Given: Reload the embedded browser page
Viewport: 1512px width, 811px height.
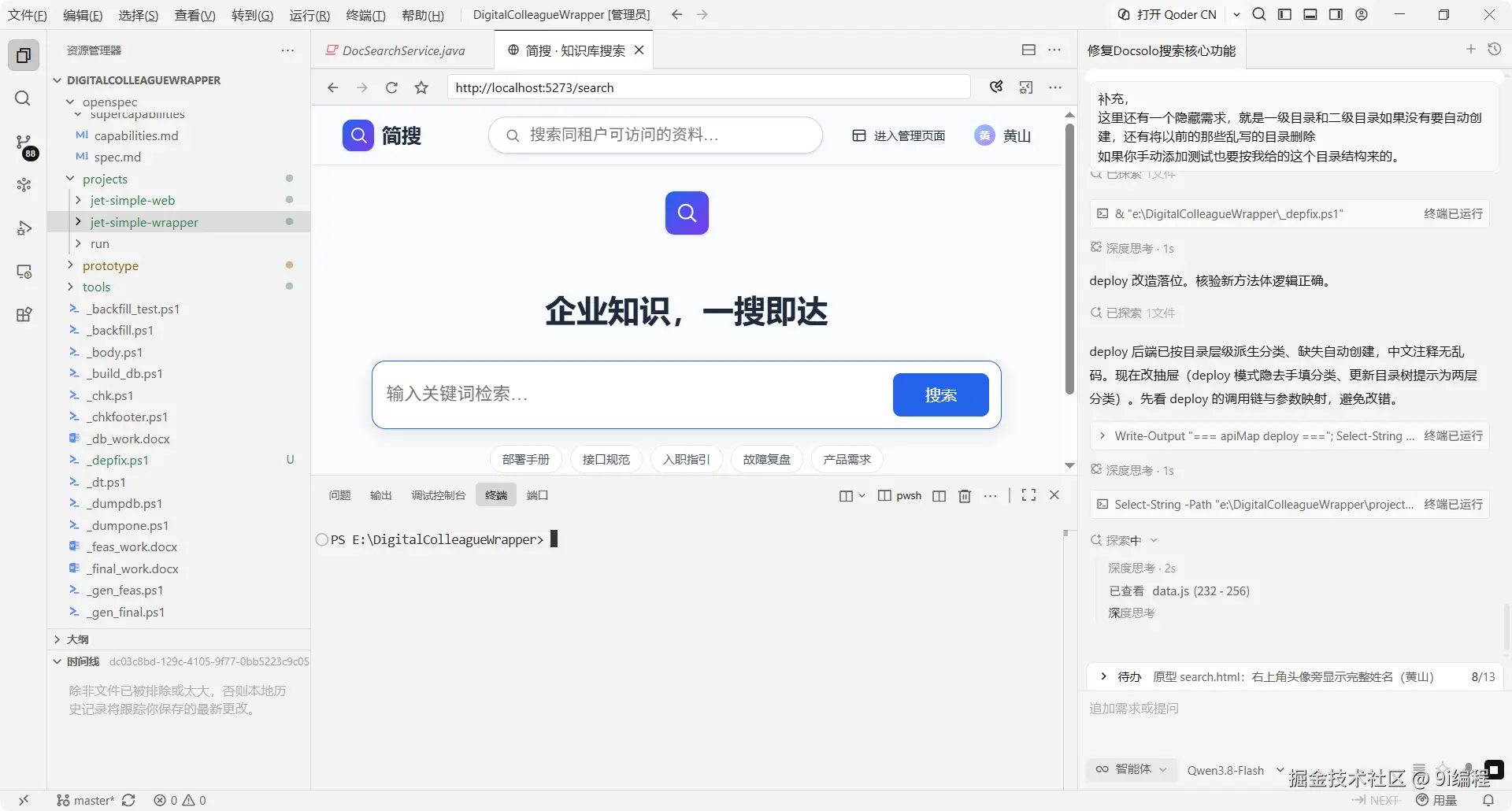Looking at the screenshot, I should pyautogui.click(x=391, y=87).
